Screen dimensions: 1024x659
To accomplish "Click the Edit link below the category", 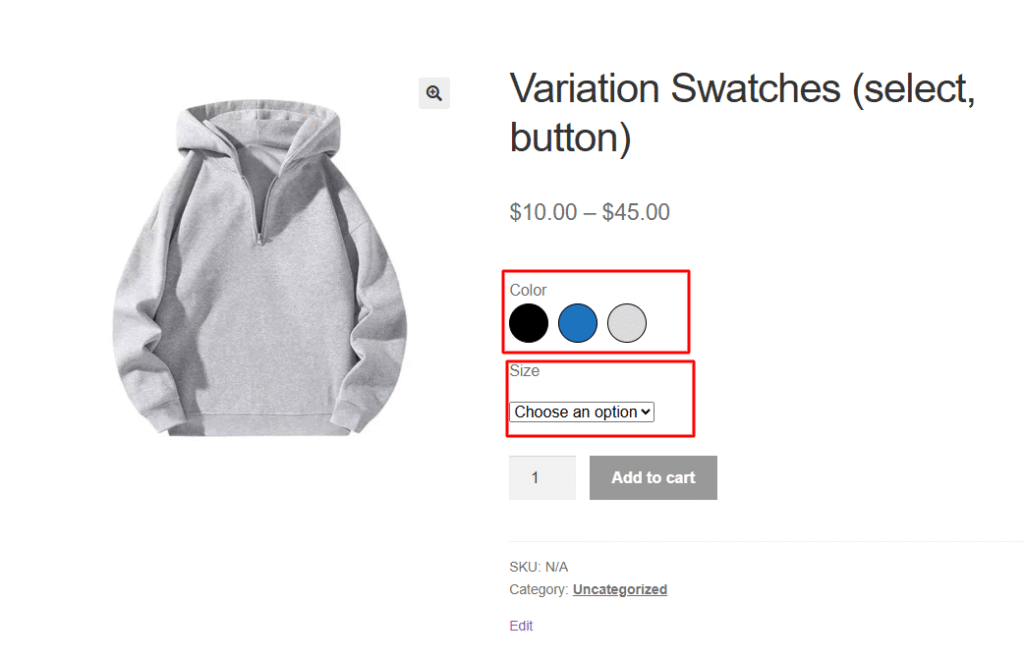I will click(521, 625).
